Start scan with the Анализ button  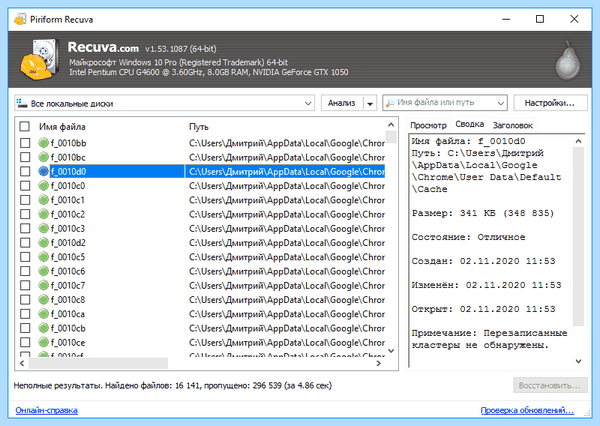click(342, 103)
